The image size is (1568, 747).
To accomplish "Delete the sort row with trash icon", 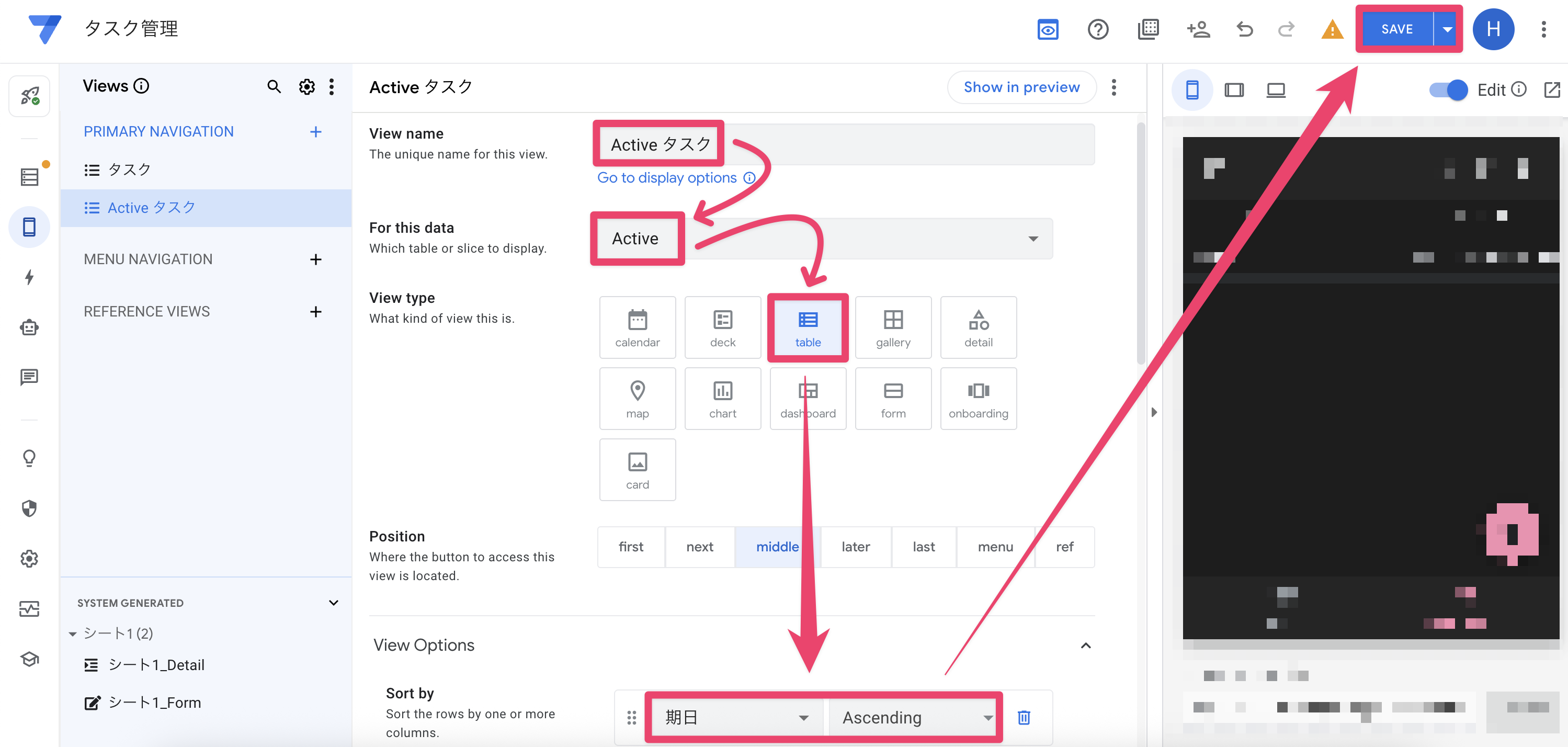I will coord(1024,717).
